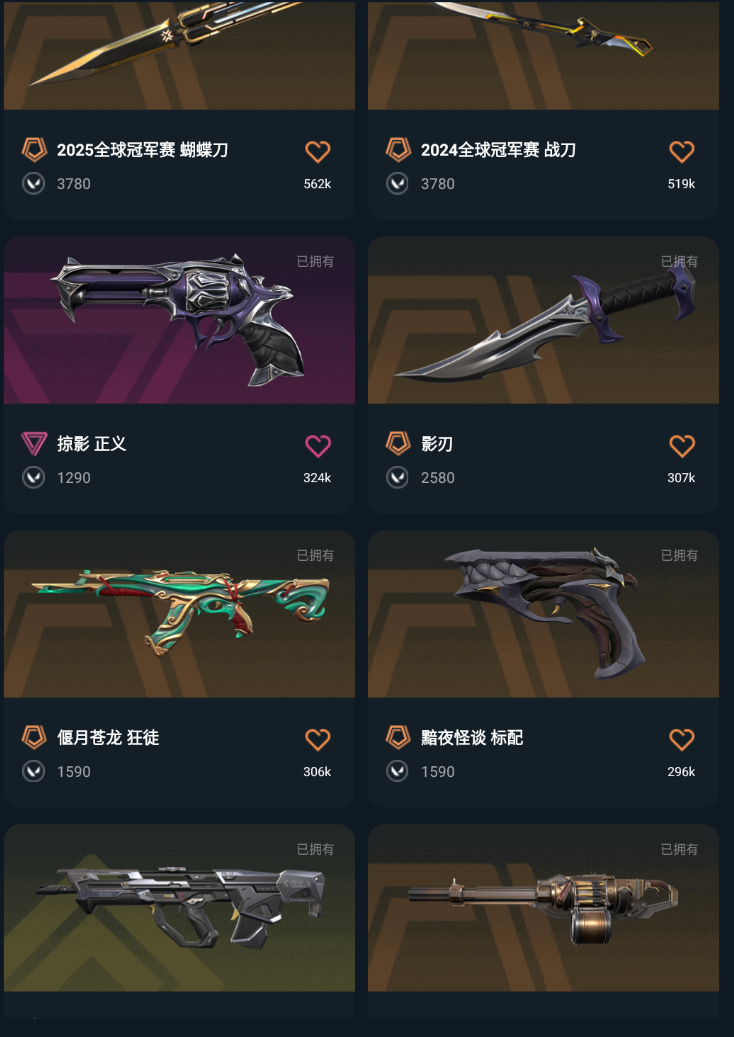Click the pink triangle tier icon beside 掠影 正义
Viewport: 734px width, 1037px height.
(34, 443)
